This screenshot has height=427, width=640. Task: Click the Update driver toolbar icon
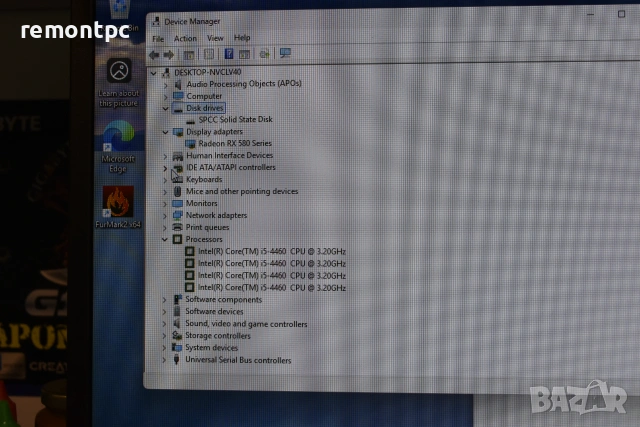264,53
